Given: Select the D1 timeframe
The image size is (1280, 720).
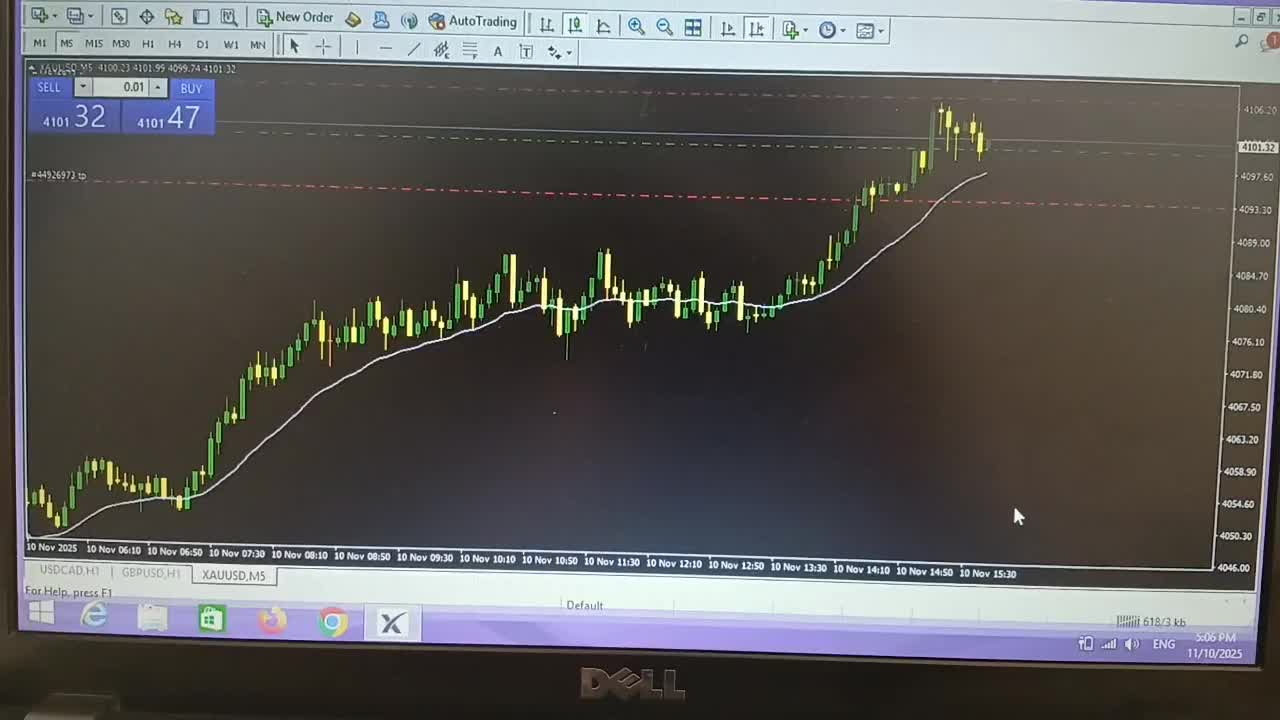Looking at the screenshot, I should [x=203, y=44].
